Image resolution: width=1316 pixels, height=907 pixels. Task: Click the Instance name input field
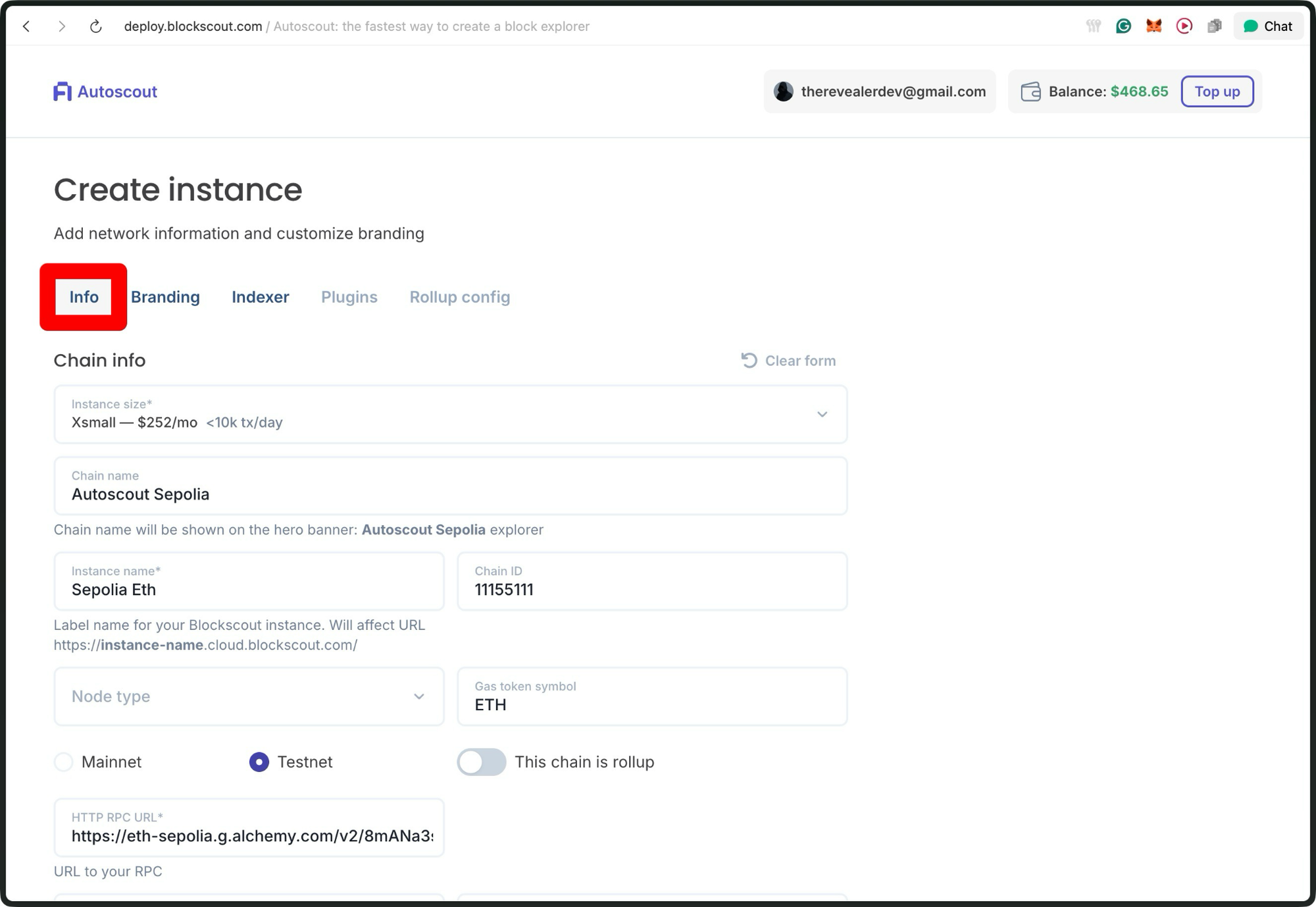(x=249, y=581)
